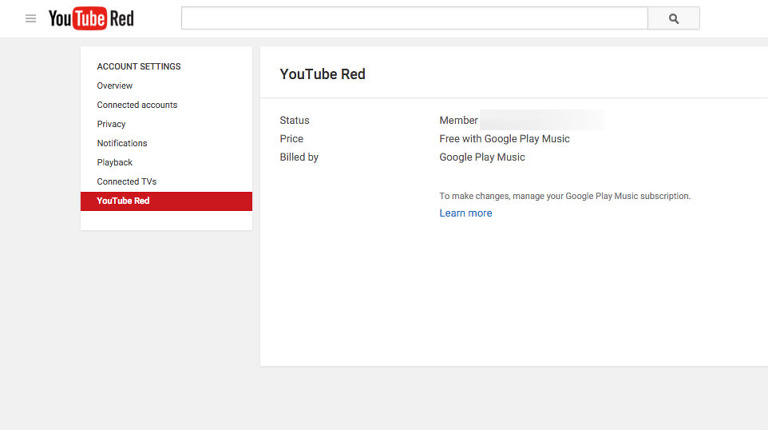Switch to Playback settings
Screen dimensions: 768x430
click(115, 162)
